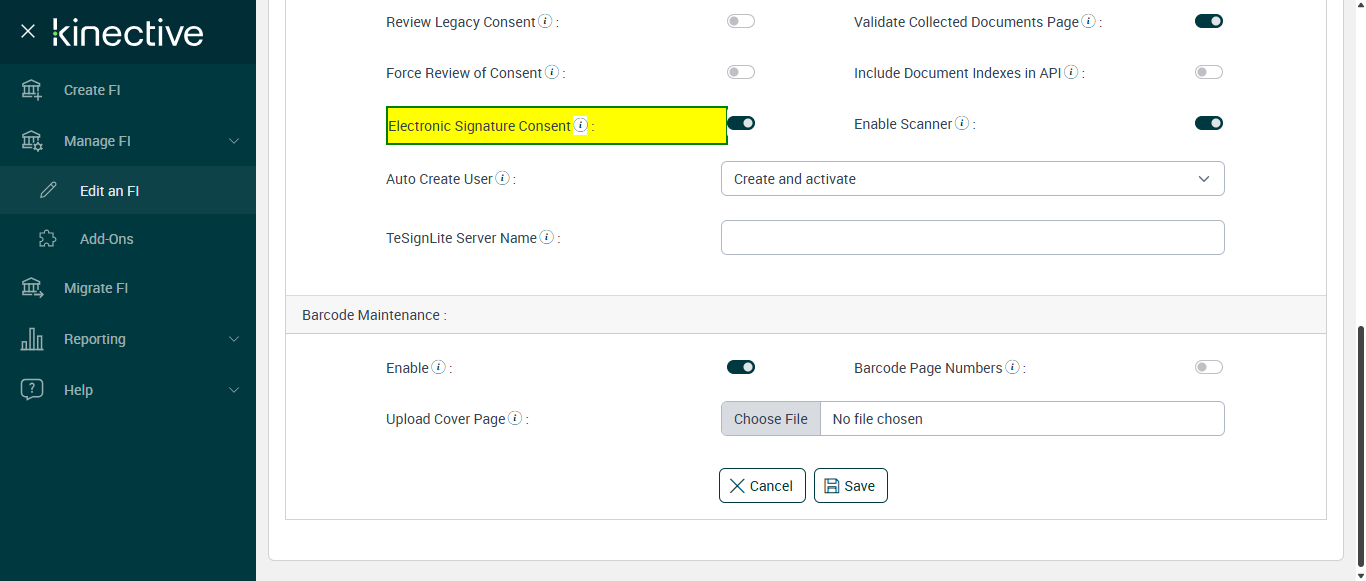Click the info icon beside Enable Scanner

point(962,124)
